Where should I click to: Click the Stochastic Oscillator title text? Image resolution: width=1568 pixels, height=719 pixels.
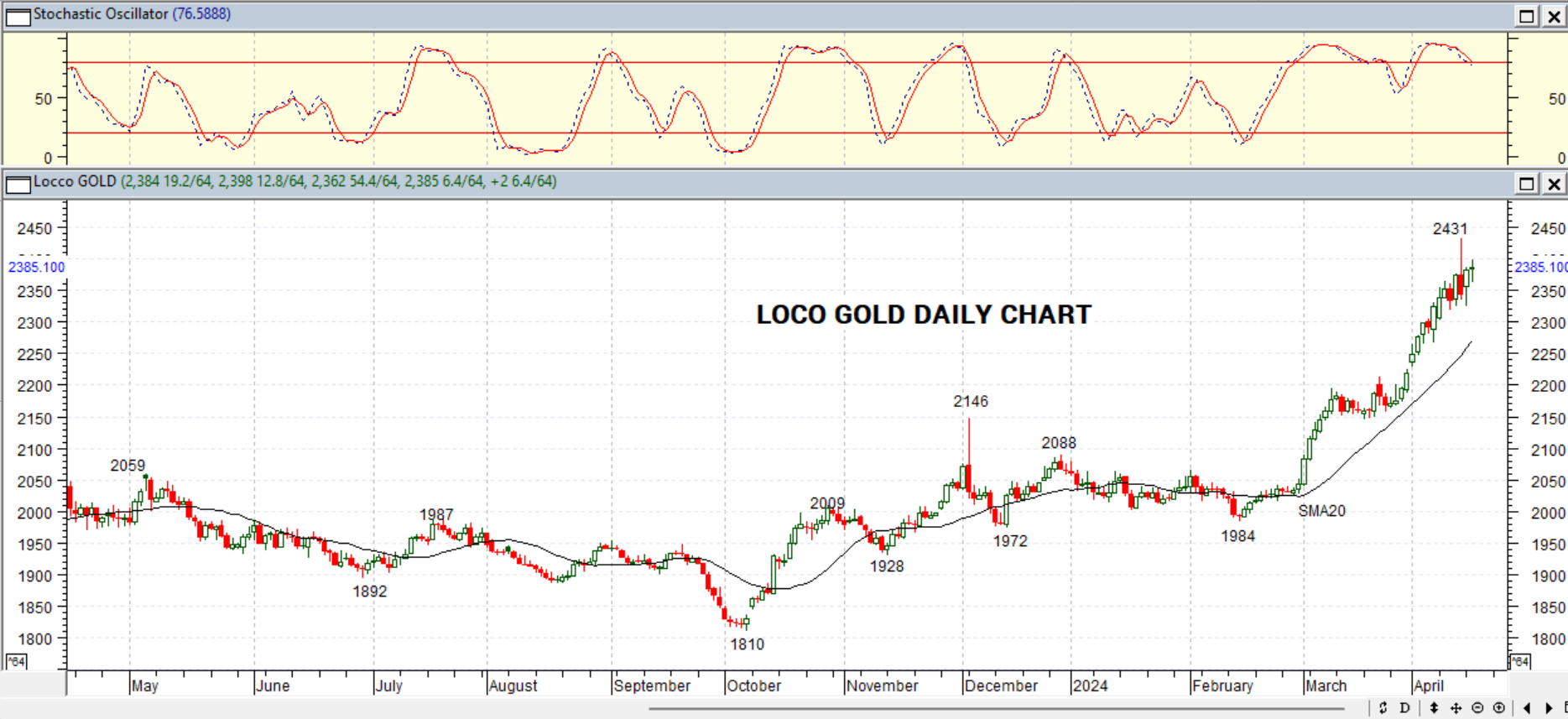[x=101, y=13]
